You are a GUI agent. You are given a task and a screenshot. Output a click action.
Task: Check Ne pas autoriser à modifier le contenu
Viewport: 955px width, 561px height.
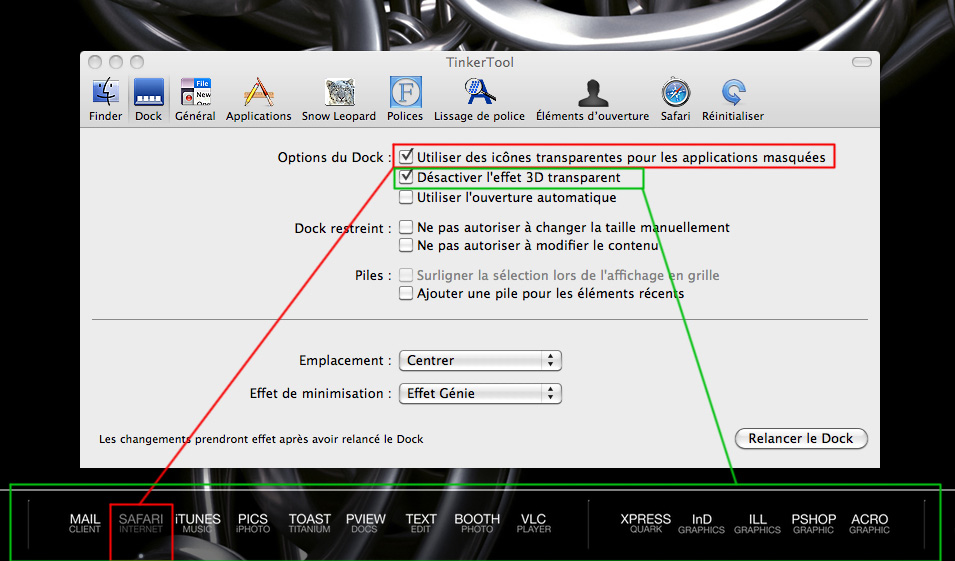[x=406, y=245]
